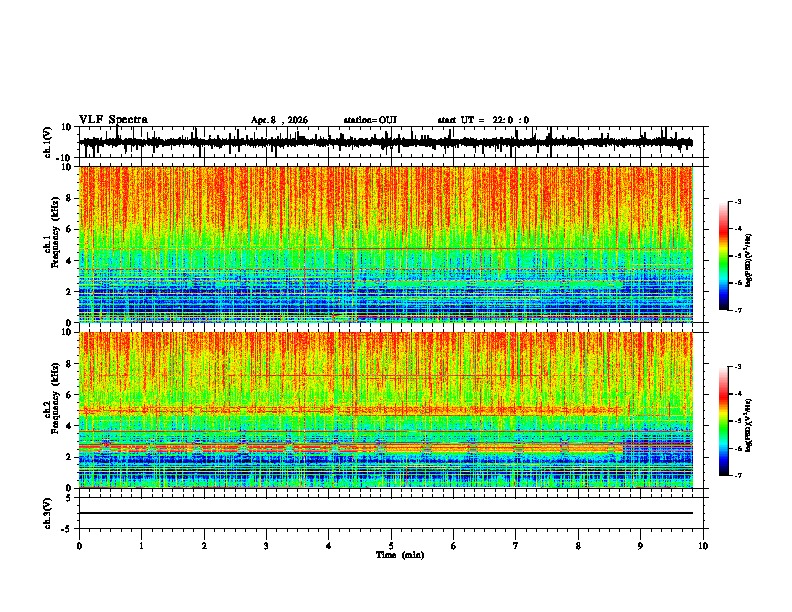This screenshot has width=792, height=612.
Task: Select the "Apr. 8 , 2026" date text
Action: [x=279, y=120]
